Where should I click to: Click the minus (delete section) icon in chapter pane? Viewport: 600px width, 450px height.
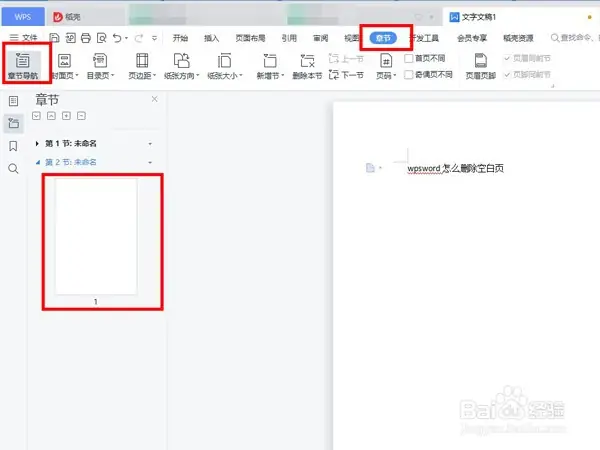[x=81, y=116]
